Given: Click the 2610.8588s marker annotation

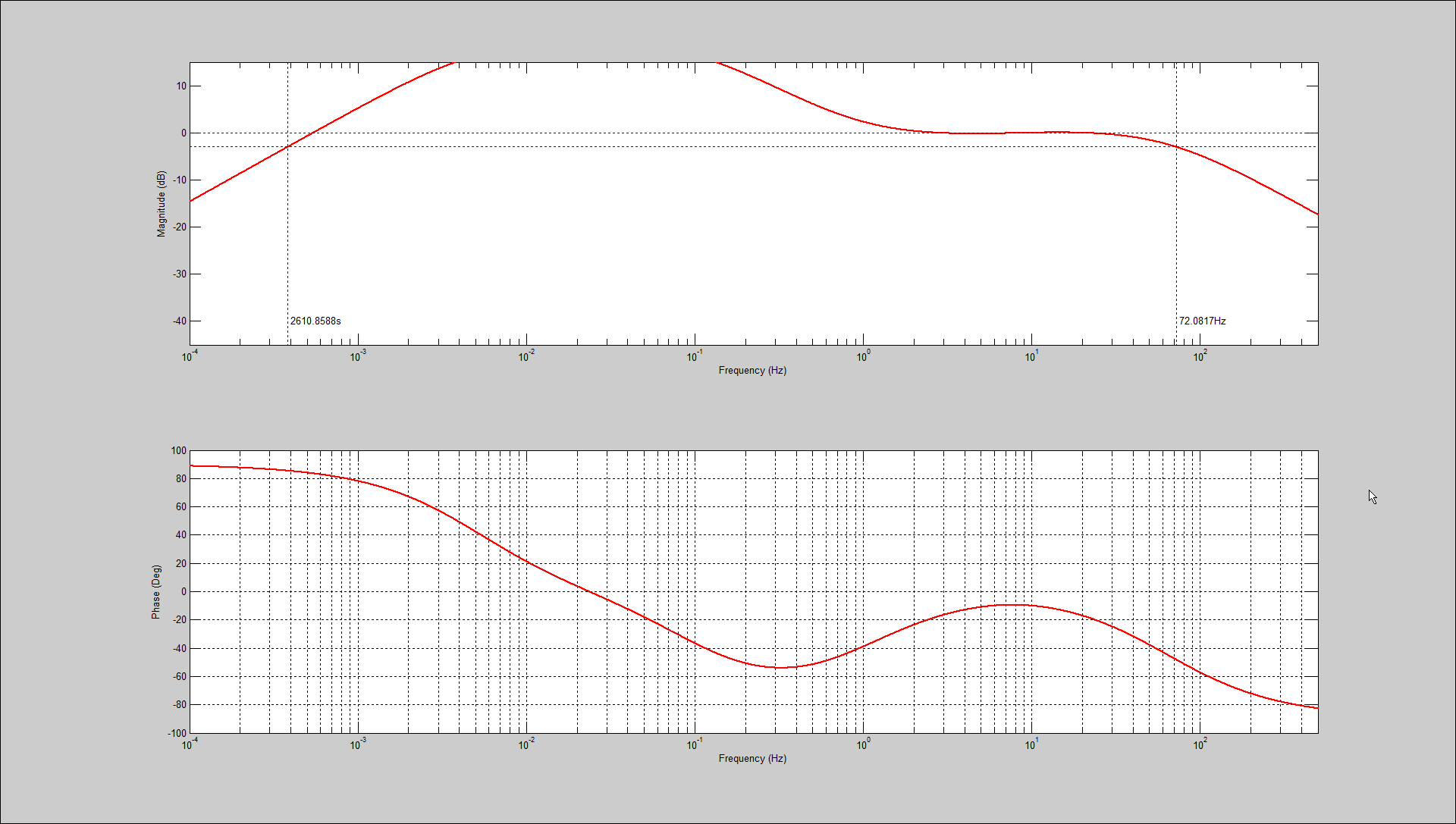Looking at the screenshot, I should coord(315,321).
